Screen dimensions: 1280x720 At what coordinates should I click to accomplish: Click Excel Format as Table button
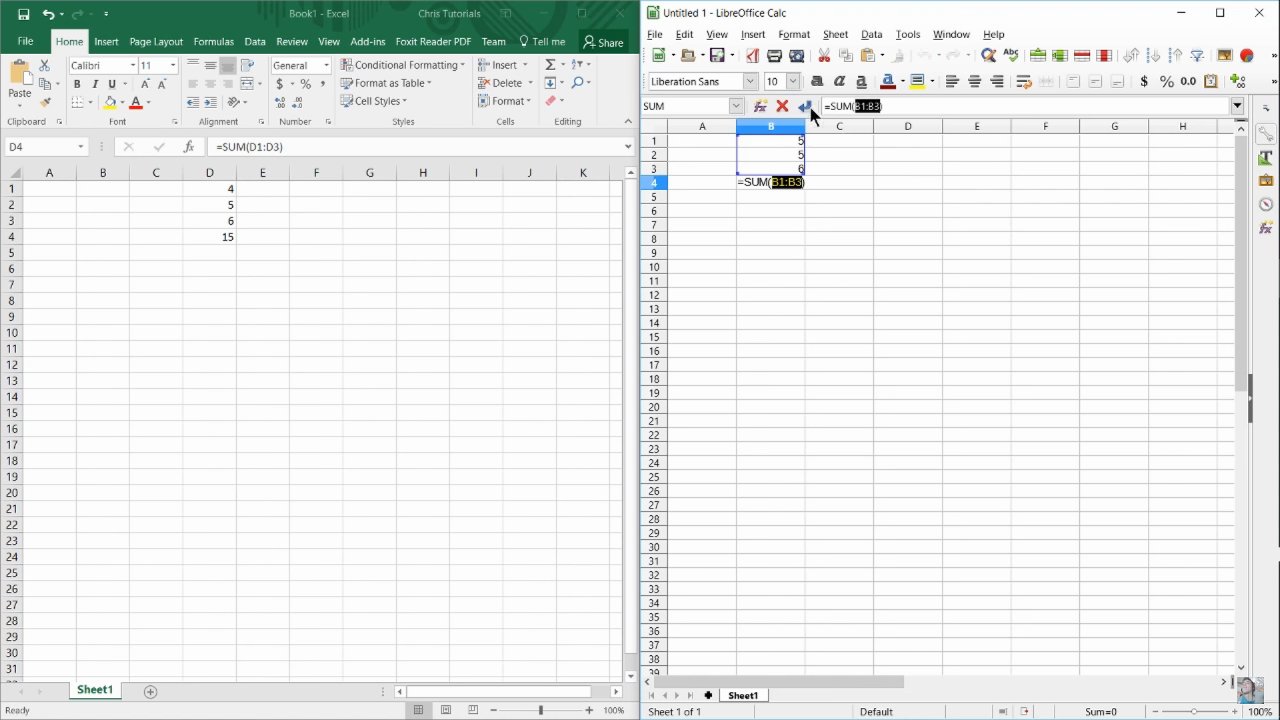[386, 83]
